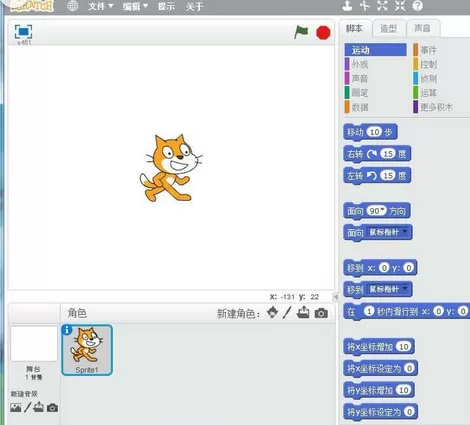Select the shrink sprite tool

click(400, 6)
